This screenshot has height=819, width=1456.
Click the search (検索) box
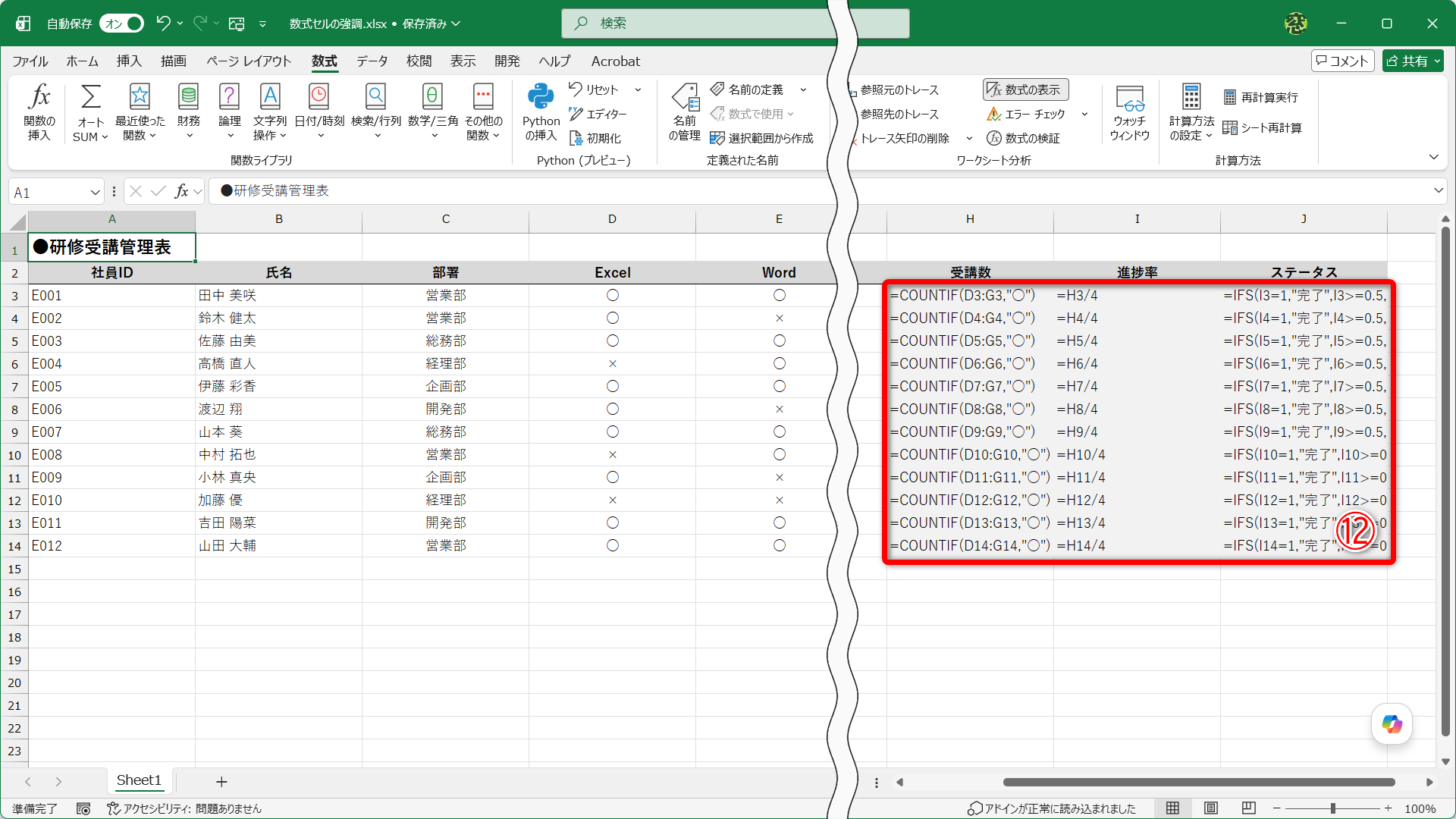click(x=735, y=24)
